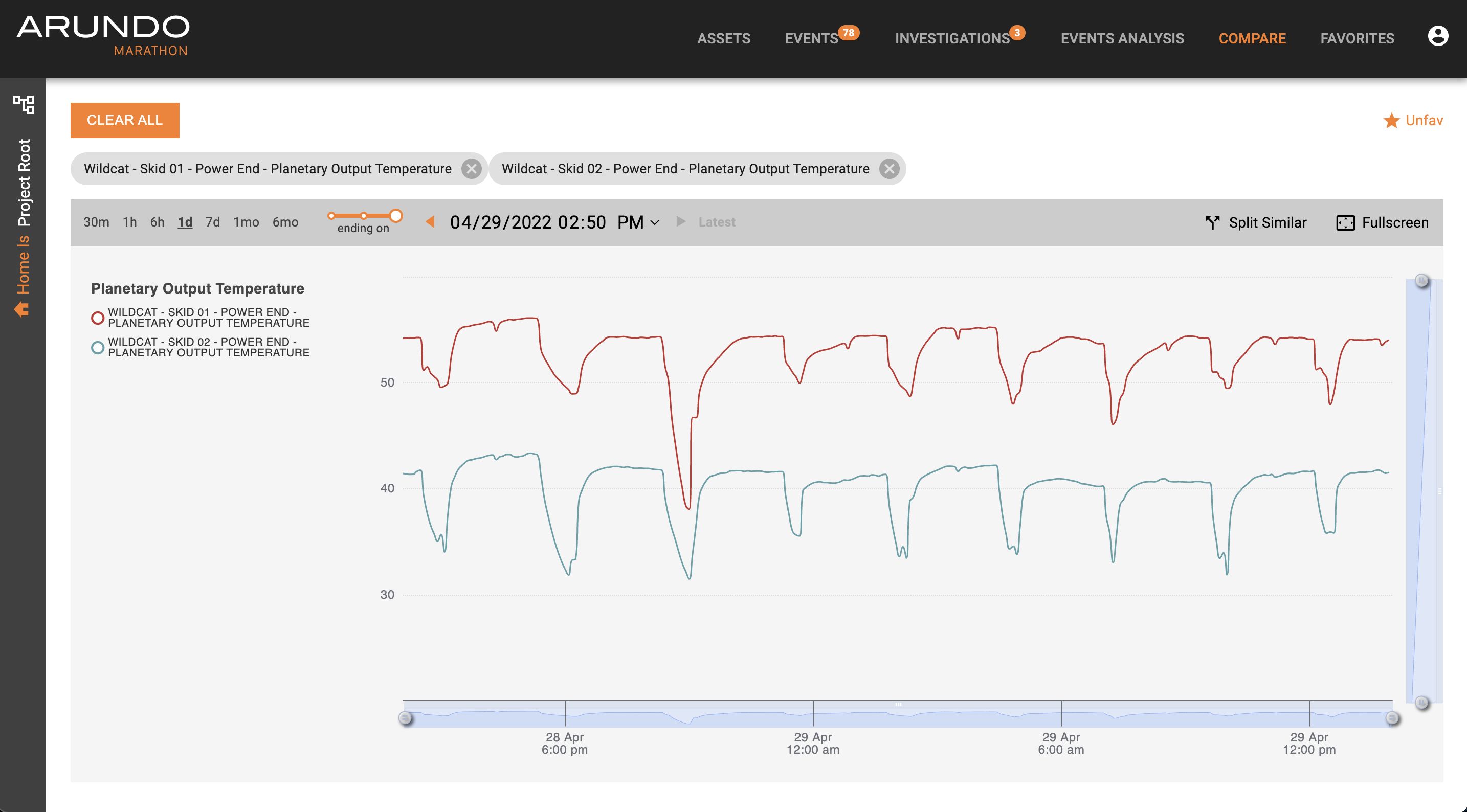Screen dimensions: 1467x812
Task: Expand the date-time picker dropdown chevron
Action: [655, 222]
